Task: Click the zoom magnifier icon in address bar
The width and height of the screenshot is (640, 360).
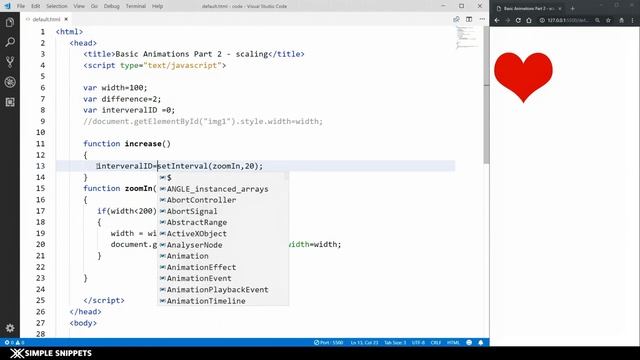Action: (x=598, y=20)
